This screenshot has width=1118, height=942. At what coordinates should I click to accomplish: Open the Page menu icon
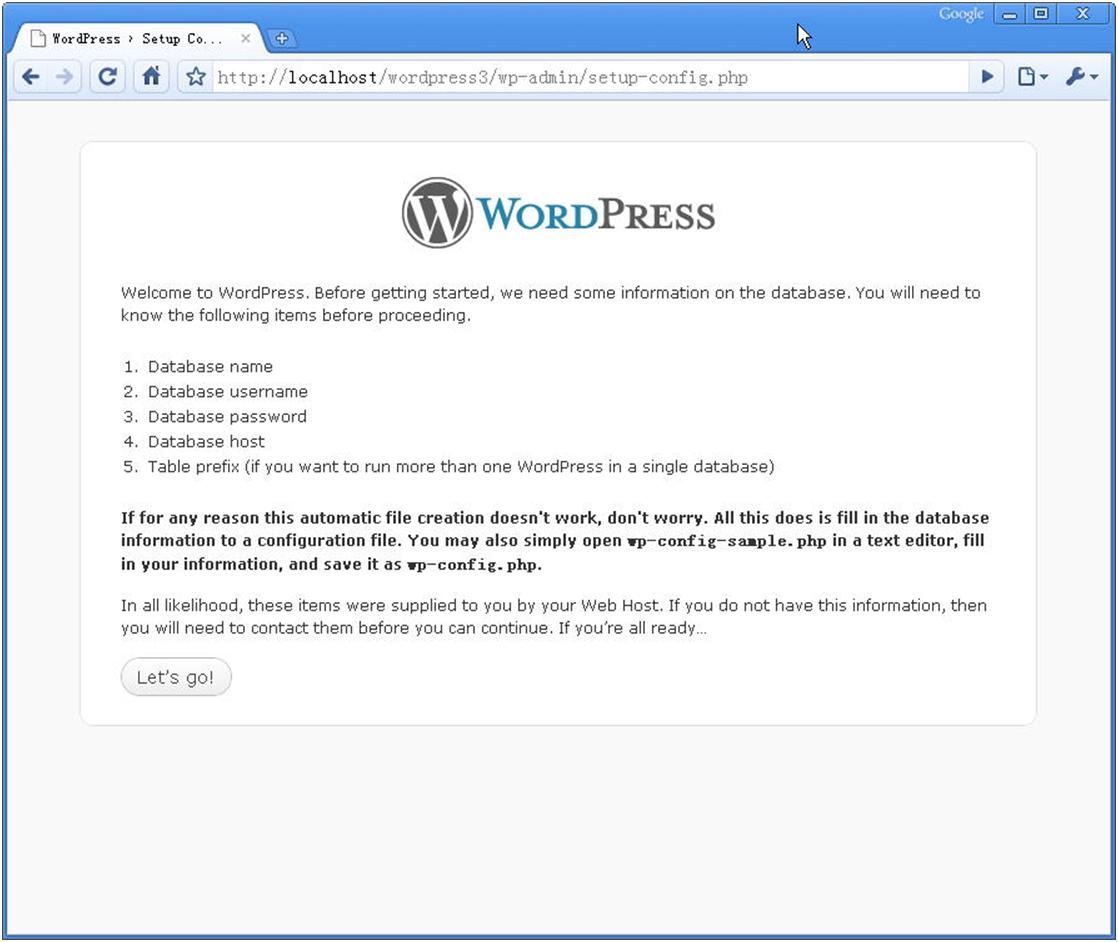1032,76
